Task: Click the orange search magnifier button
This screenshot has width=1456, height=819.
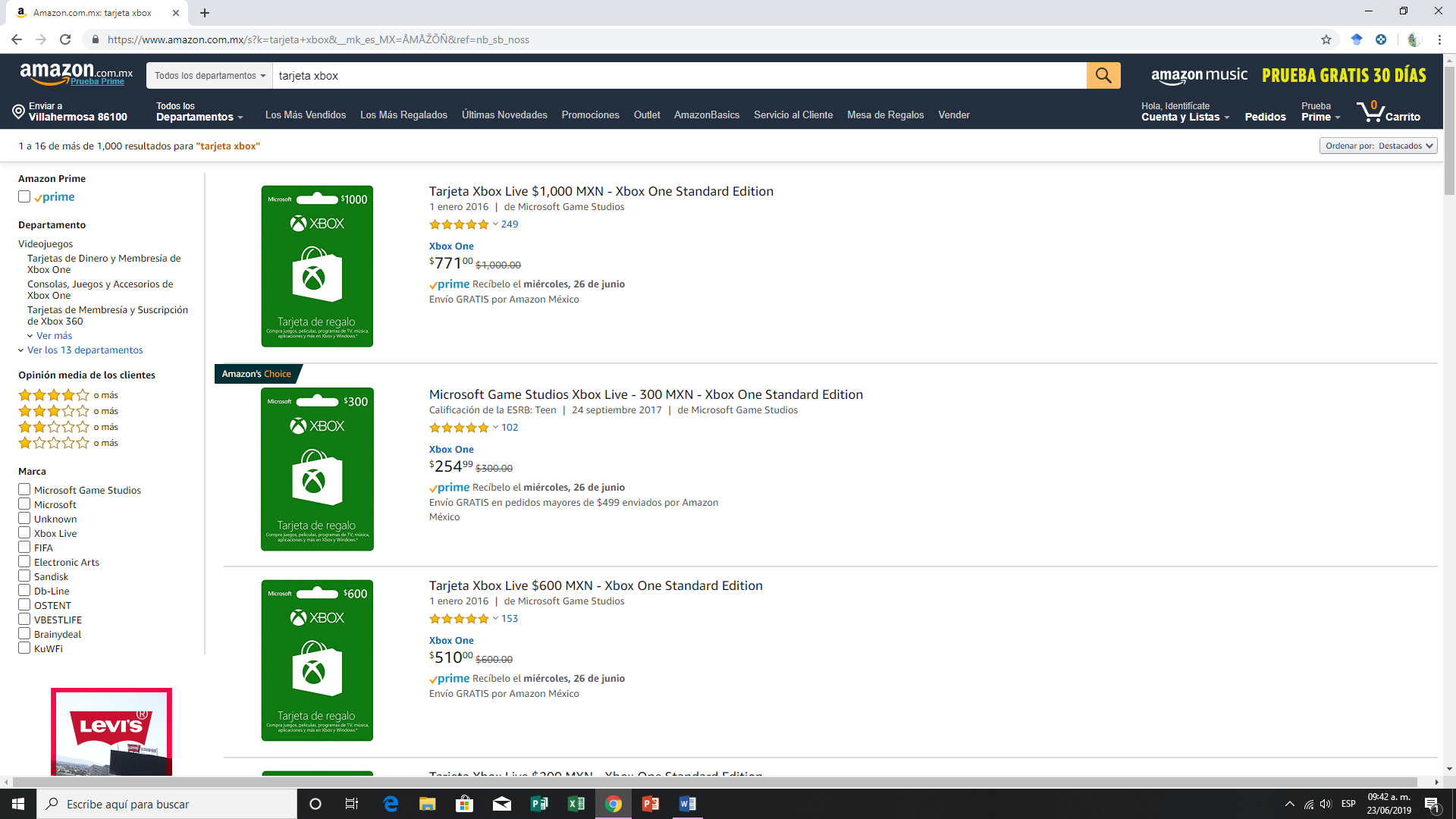Action: [x=1103, y=75]
